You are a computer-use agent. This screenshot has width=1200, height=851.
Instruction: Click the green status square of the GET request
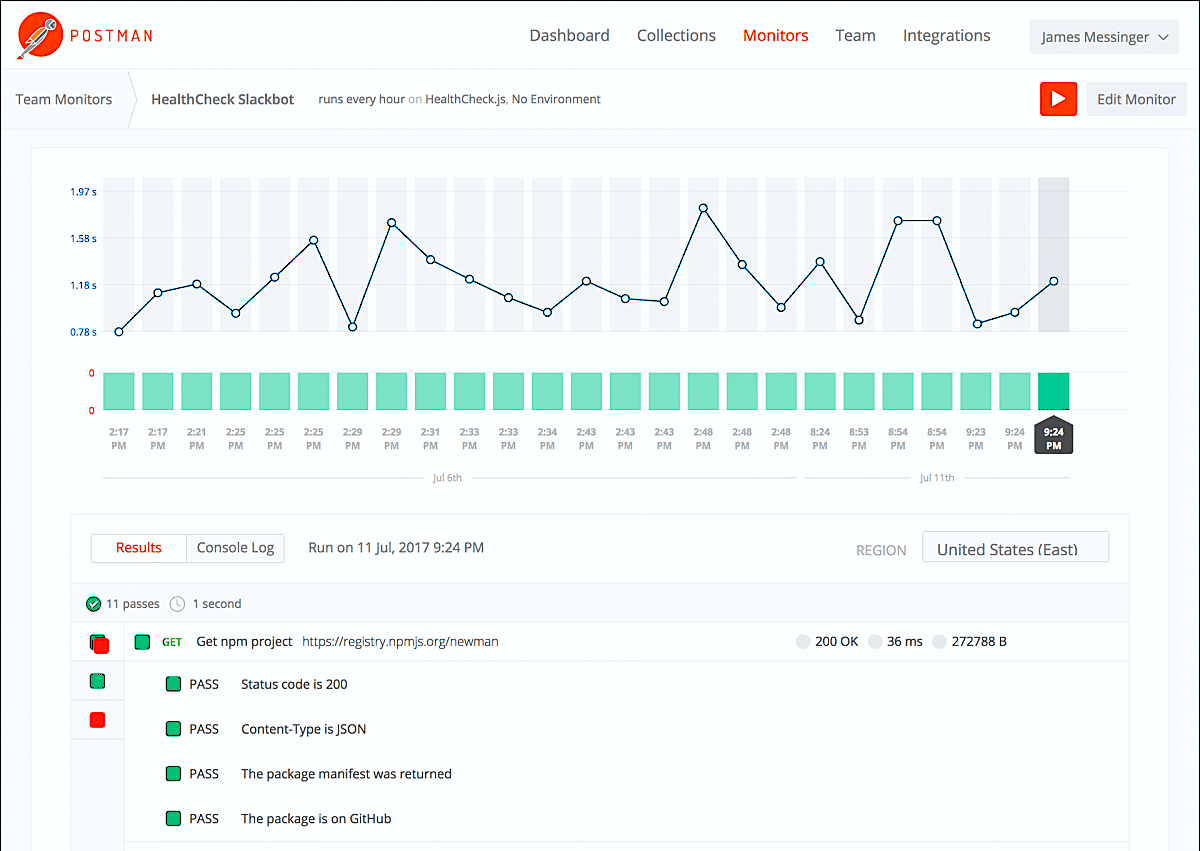(142, 642)
